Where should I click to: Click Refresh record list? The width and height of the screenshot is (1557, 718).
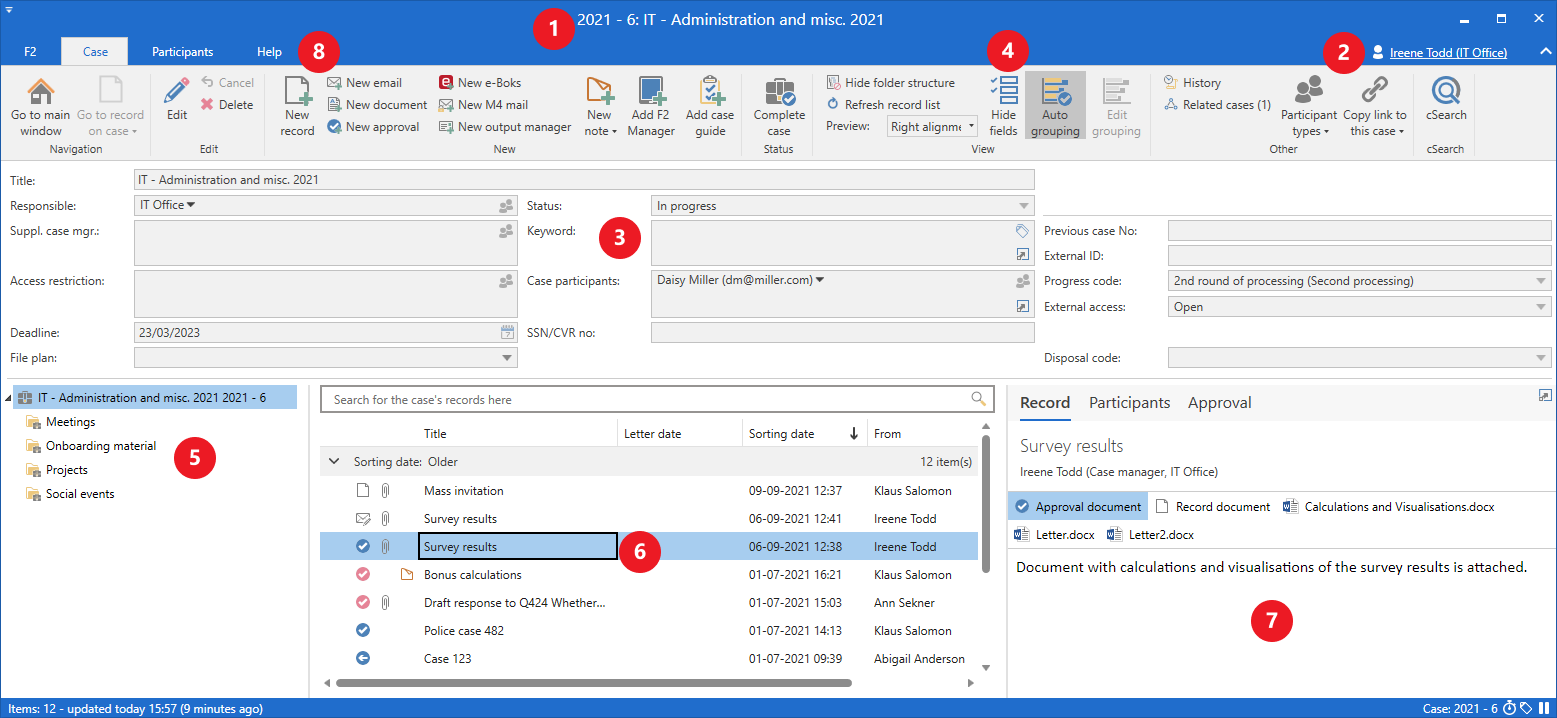[x=883, y=105]
